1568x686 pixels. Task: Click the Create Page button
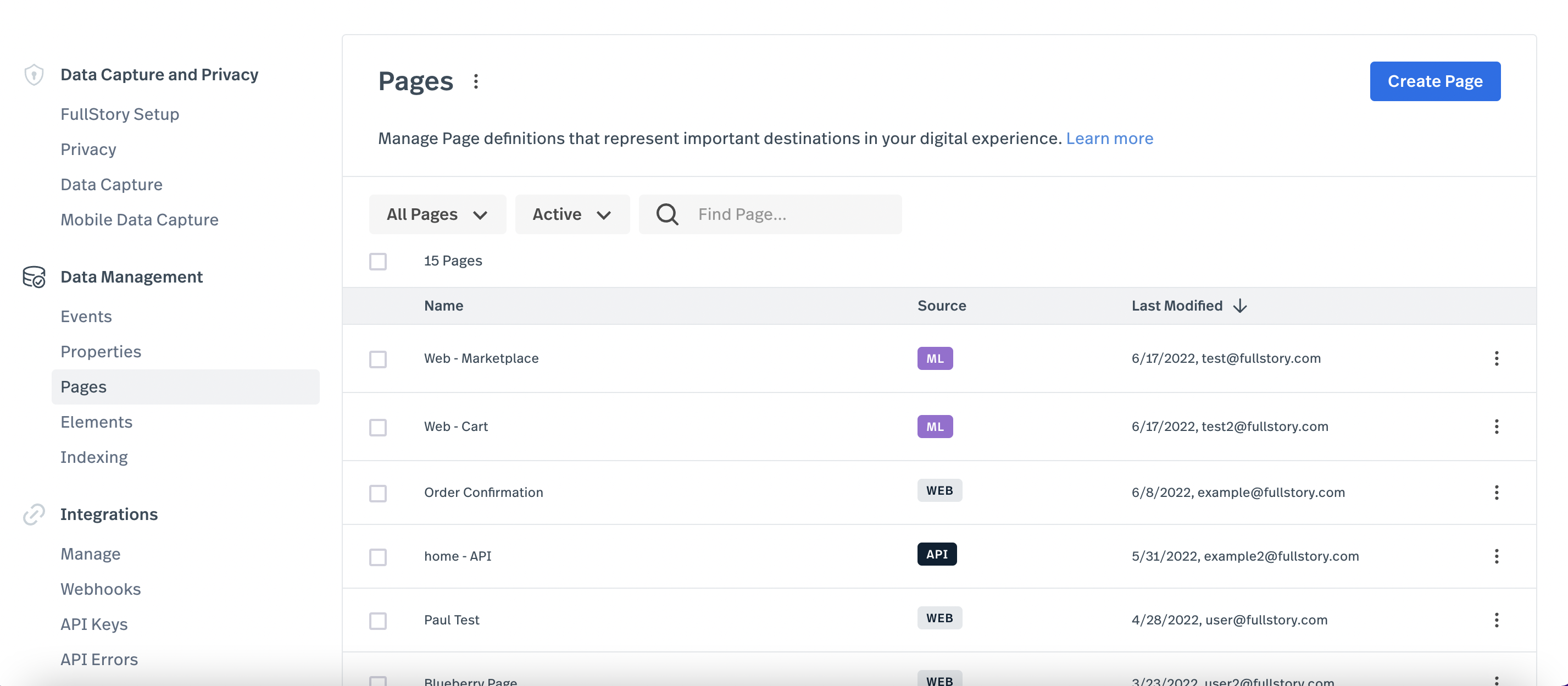1434,81
